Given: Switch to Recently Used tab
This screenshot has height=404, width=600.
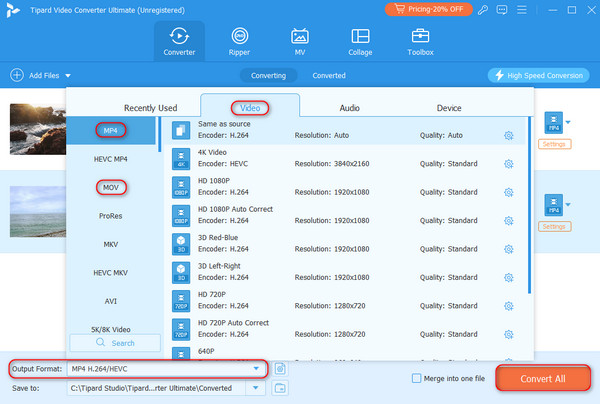Looking at the screenshot, I should (150, 108).
